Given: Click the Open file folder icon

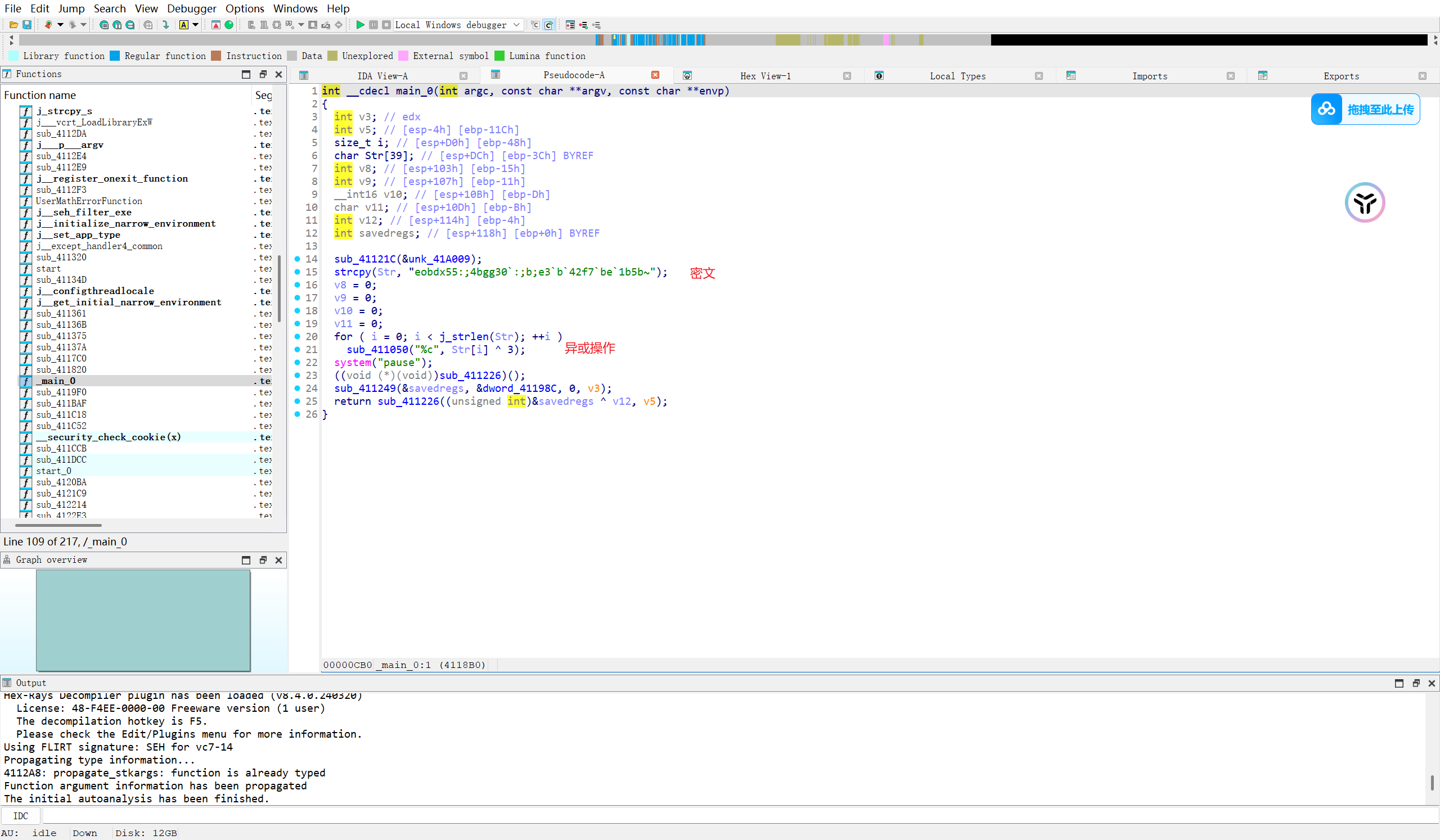Looking at the screenshot, I should (x=13, y=25).
